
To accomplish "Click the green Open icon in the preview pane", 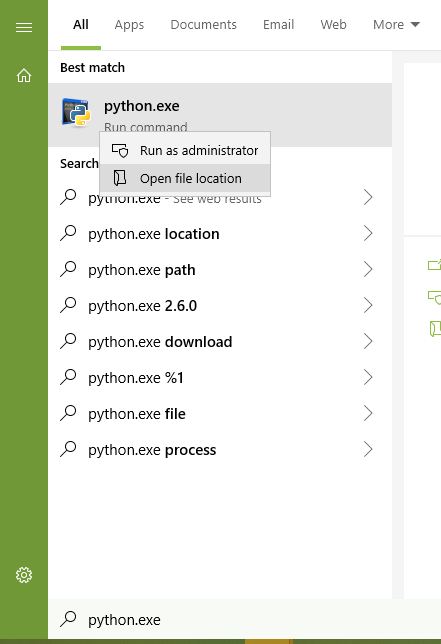I will (x=434, y=265).
